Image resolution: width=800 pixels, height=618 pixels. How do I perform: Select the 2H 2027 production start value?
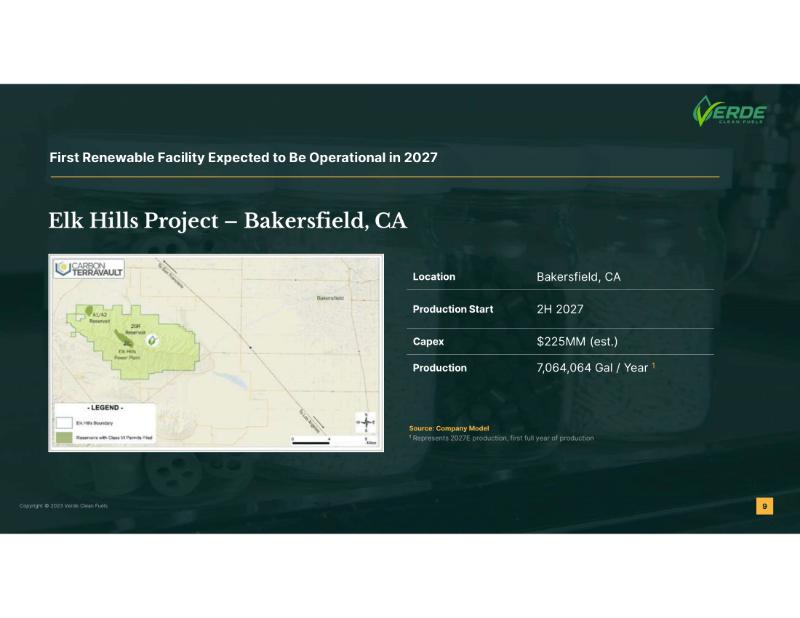coord(560,309)
